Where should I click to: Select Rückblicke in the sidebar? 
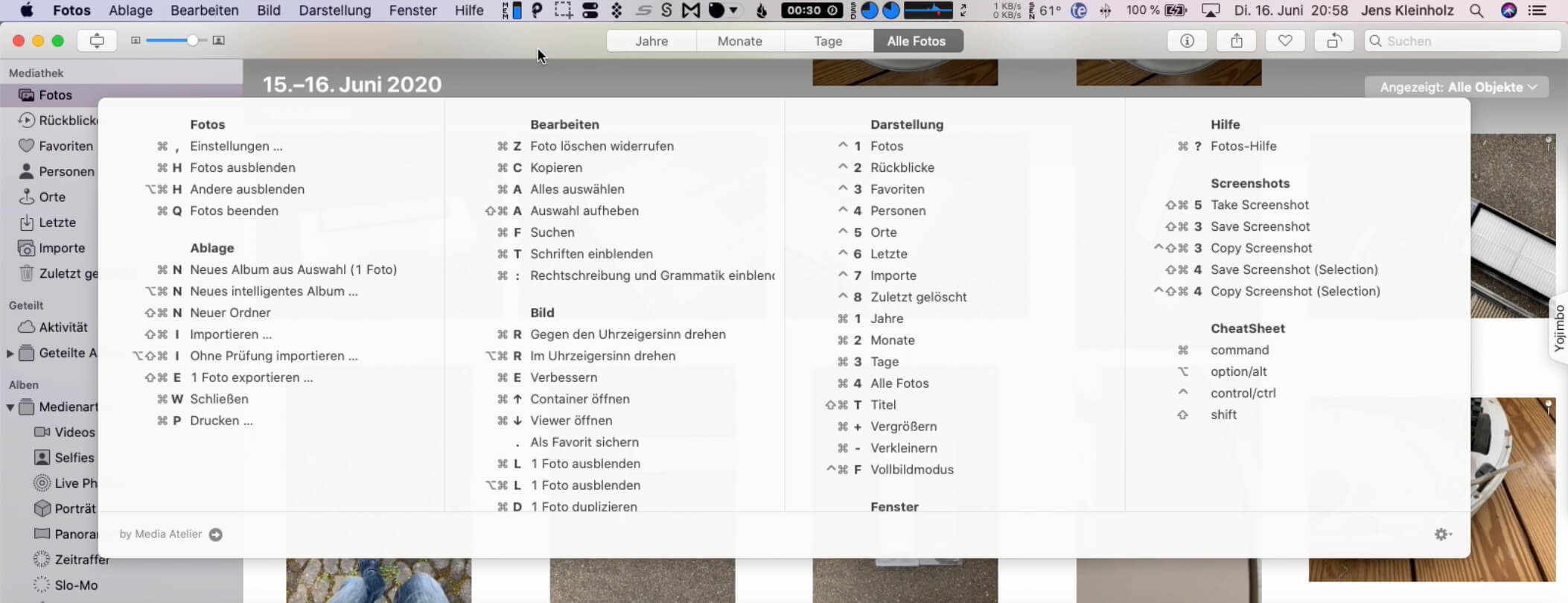[x=58, y=120]
